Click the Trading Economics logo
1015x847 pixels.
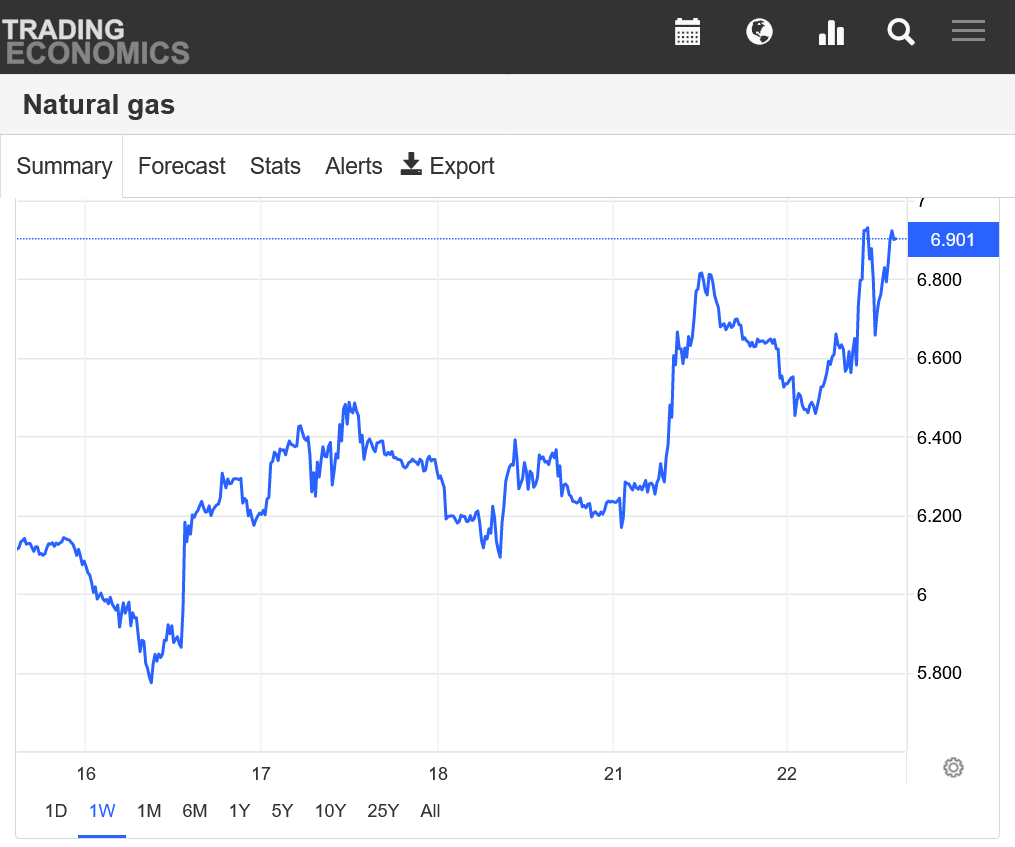tap(95, 41)
